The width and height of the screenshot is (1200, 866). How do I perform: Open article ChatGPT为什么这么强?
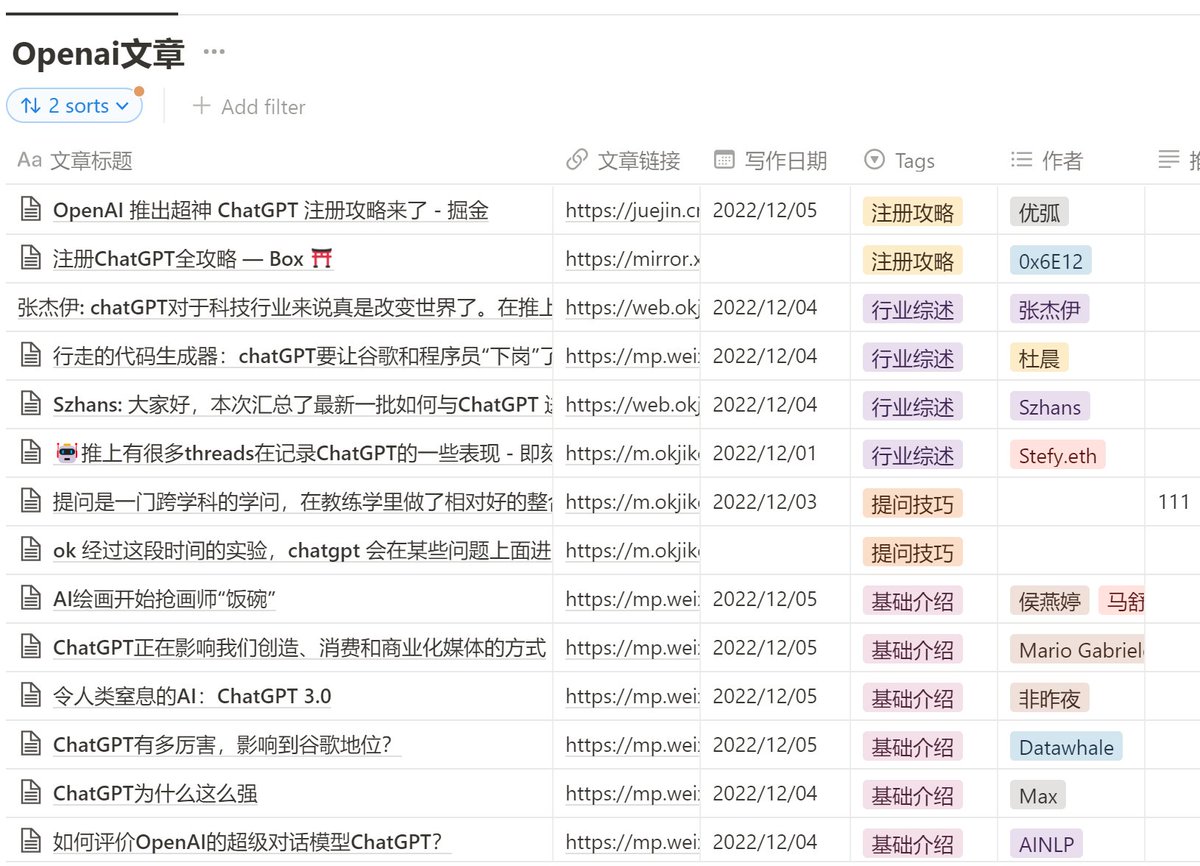click(x=155, y=794)
